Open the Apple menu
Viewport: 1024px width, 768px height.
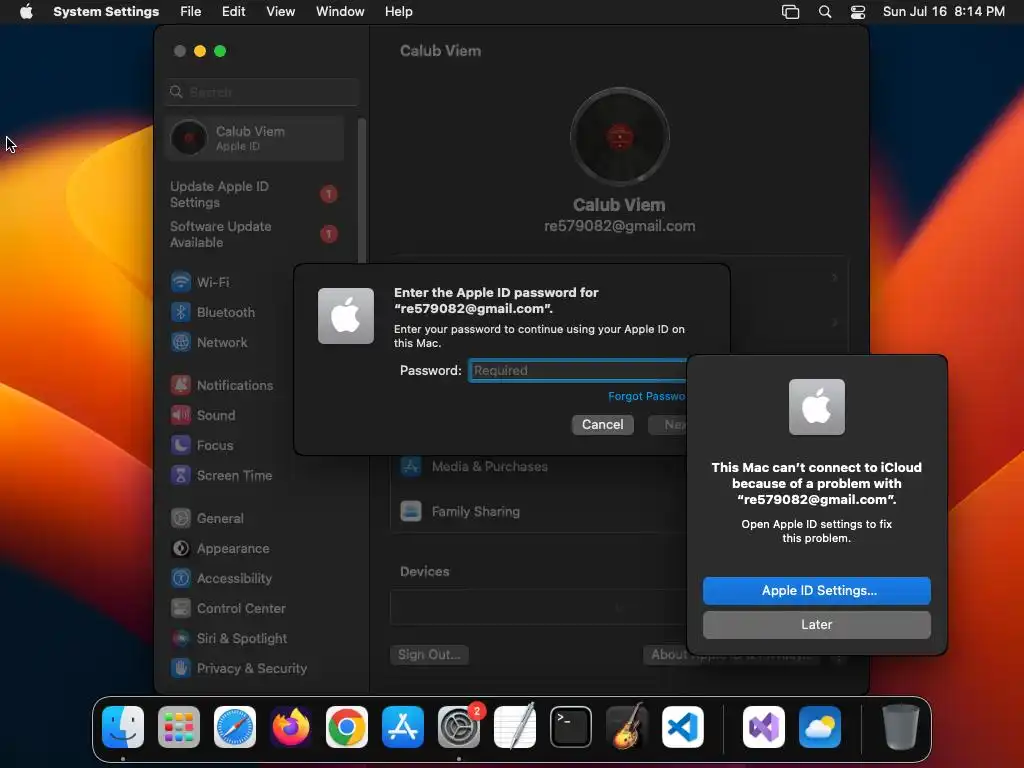point(26,12)
